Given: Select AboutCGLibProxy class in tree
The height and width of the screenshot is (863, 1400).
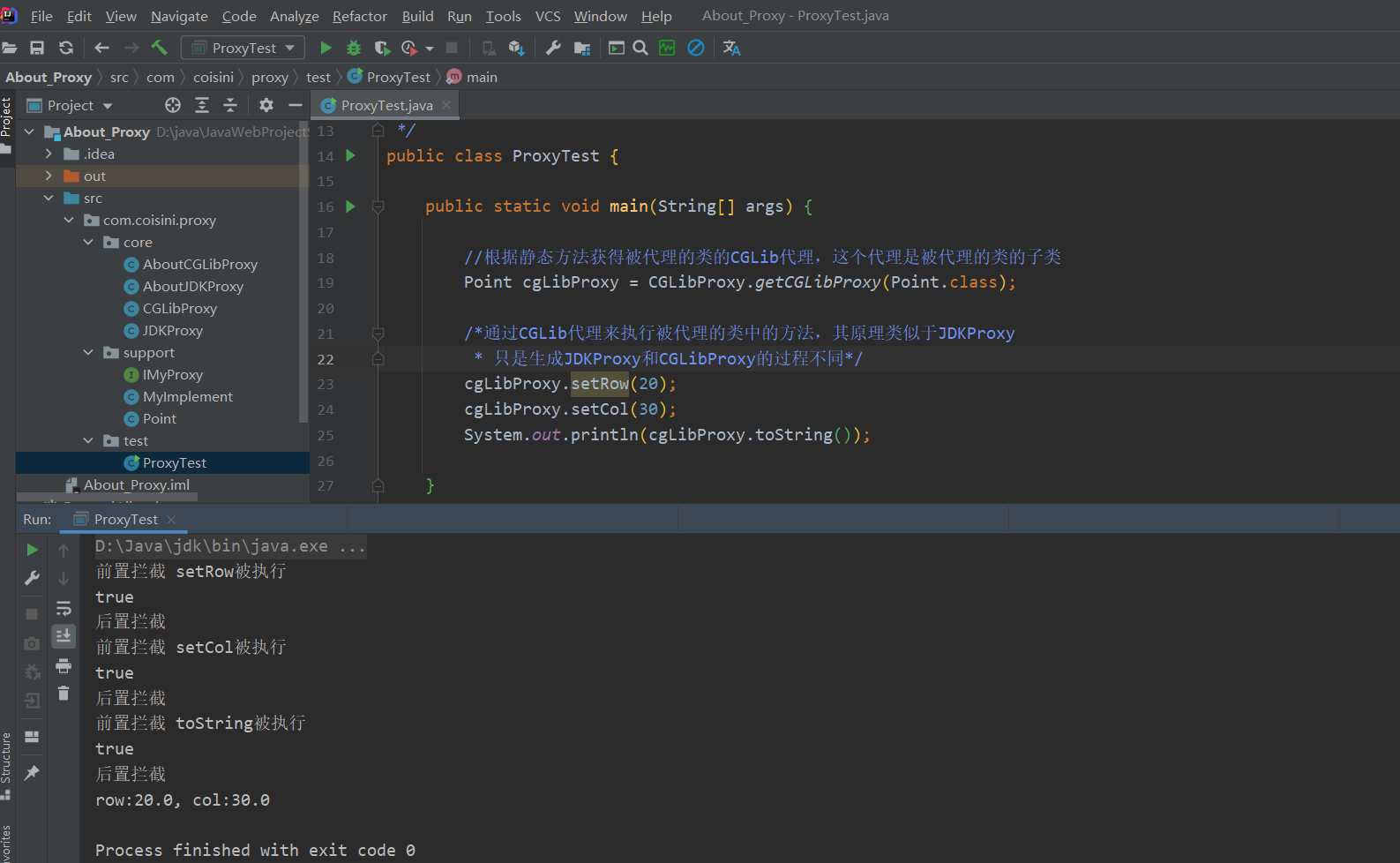Looking at the screenshot, I should coord(200,264).
